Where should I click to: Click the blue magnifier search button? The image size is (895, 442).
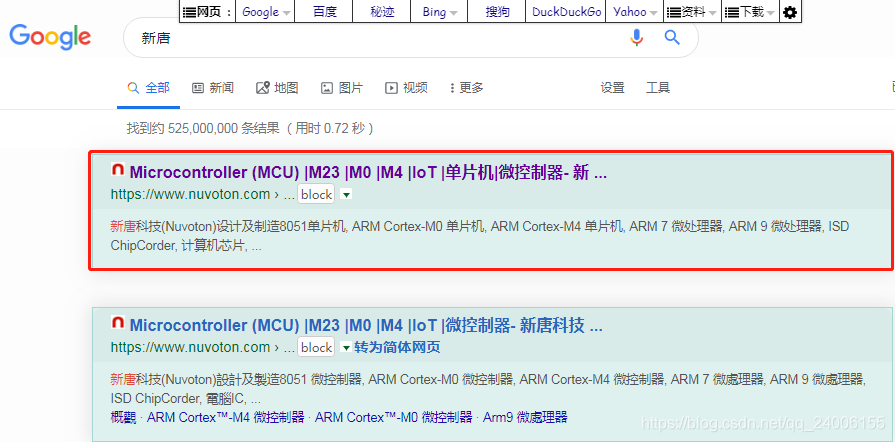click(672, 38)
